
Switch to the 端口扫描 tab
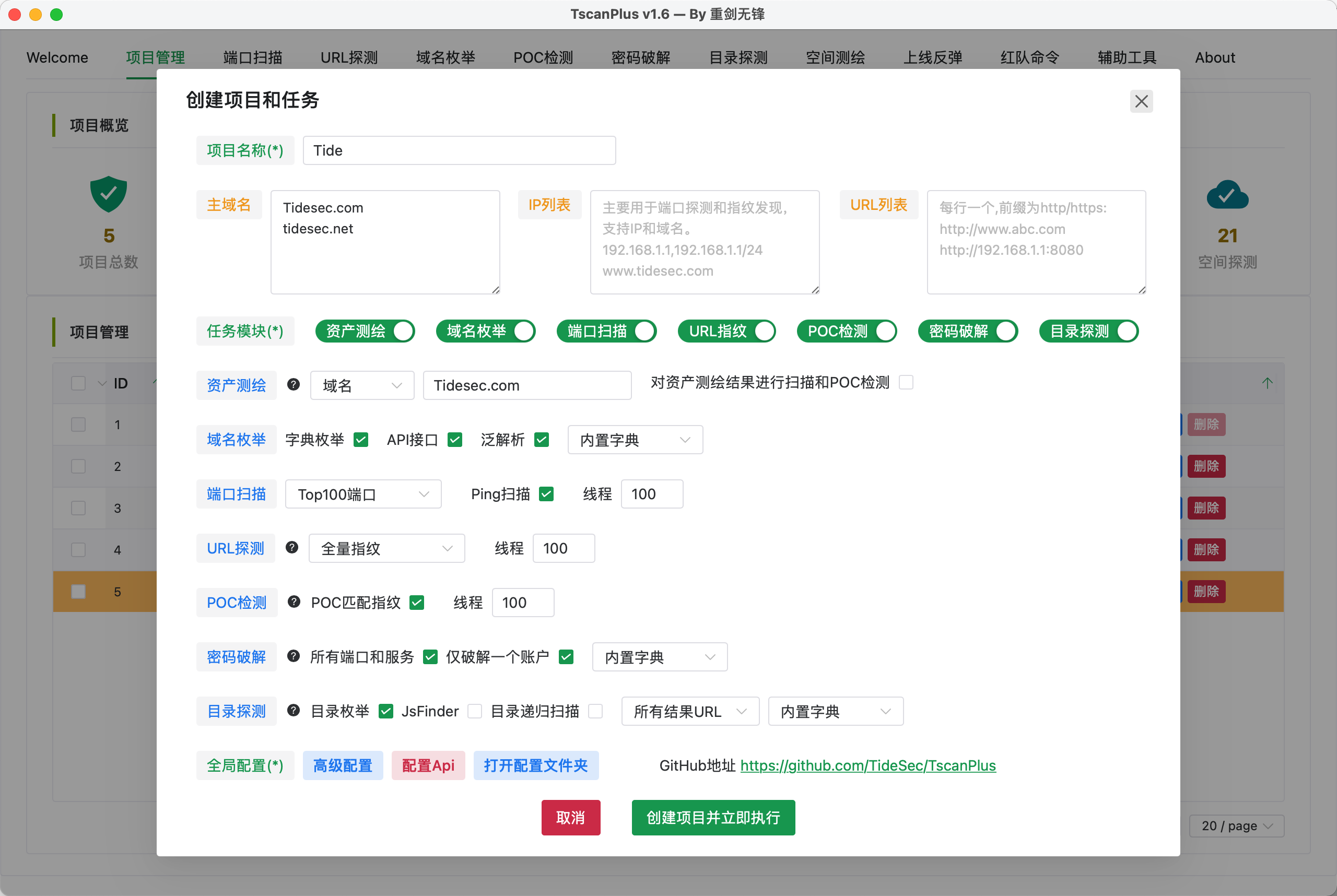click(253, 58)
